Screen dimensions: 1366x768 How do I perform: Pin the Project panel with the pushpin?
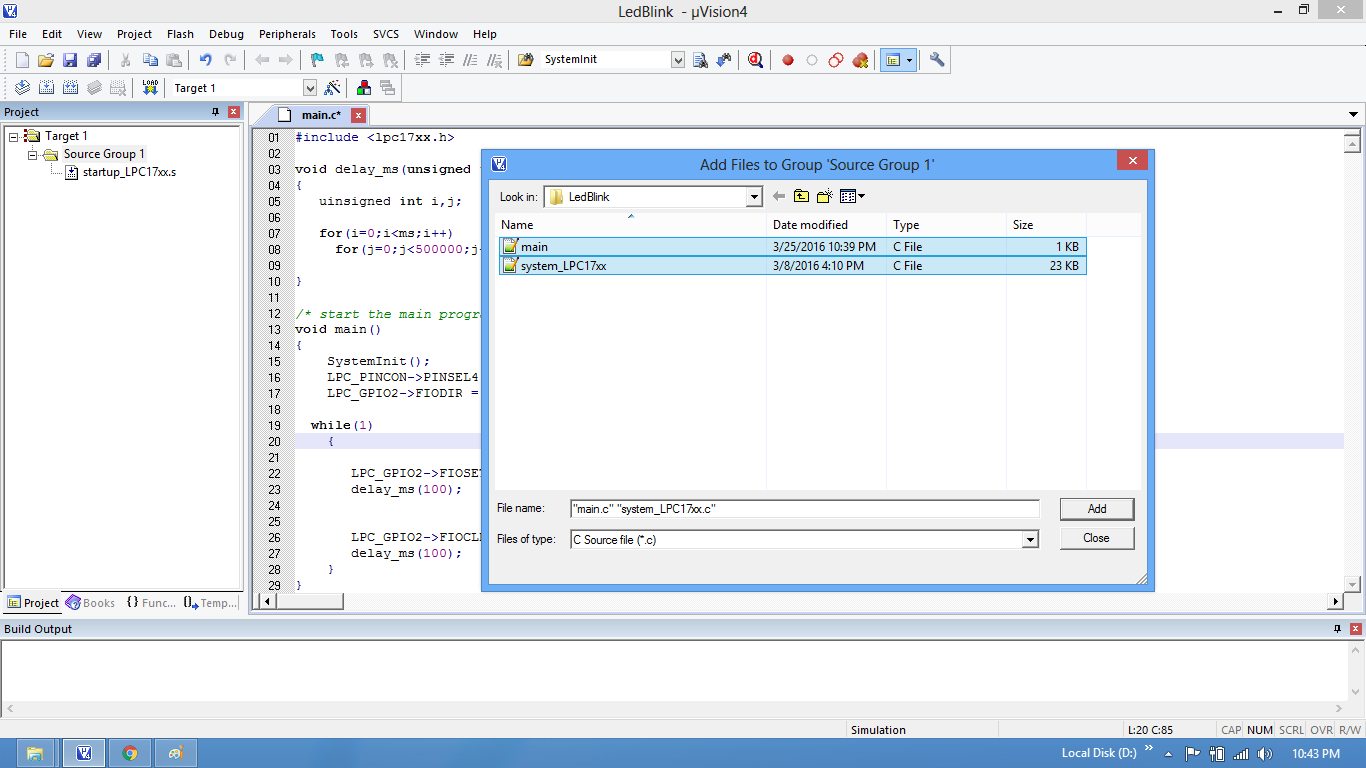(215, 112)
